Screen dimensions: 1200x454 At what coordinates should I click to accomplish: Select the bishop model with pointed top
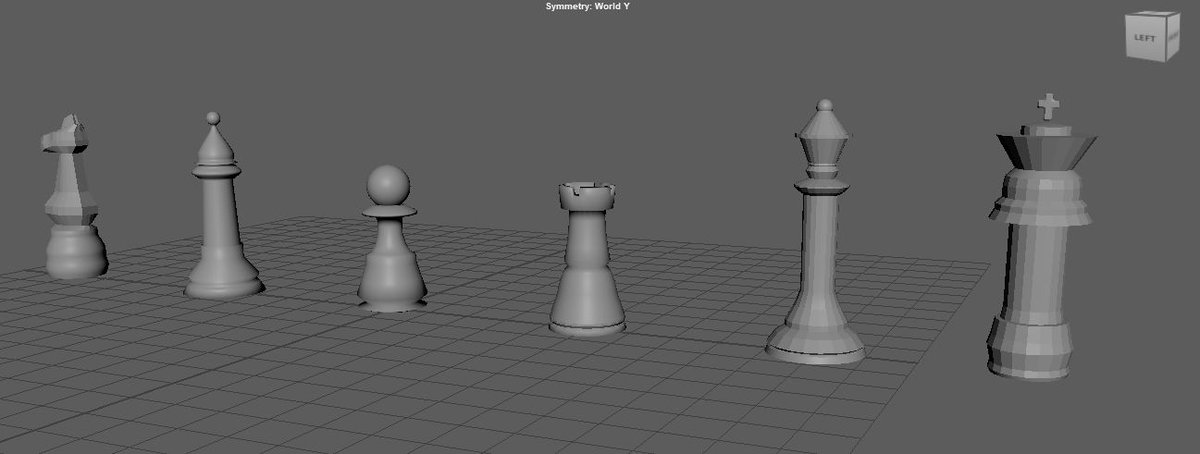[222, 206]
